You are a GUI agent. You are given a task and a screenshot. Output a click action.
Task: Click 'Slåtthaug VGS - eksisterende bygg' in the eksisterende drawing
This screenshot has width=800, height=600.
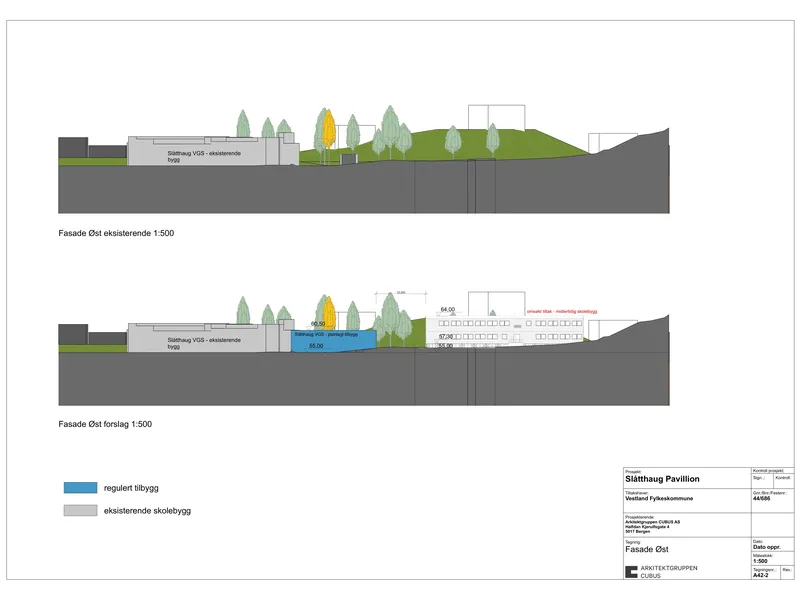point(204,156)
